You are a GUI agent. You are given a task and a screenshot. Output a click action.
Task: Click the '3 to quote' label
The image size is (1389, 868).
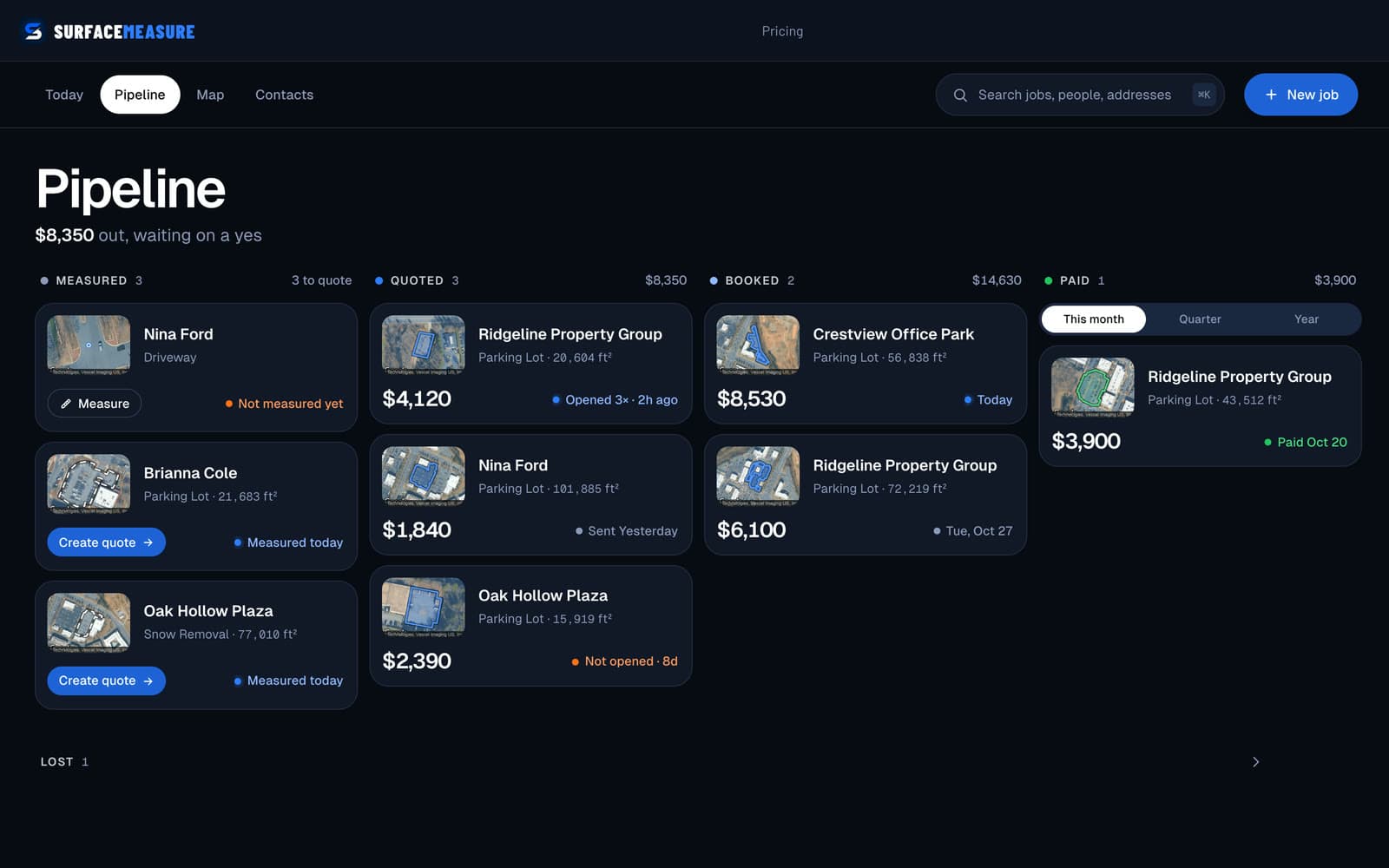[x=321, y=280]
